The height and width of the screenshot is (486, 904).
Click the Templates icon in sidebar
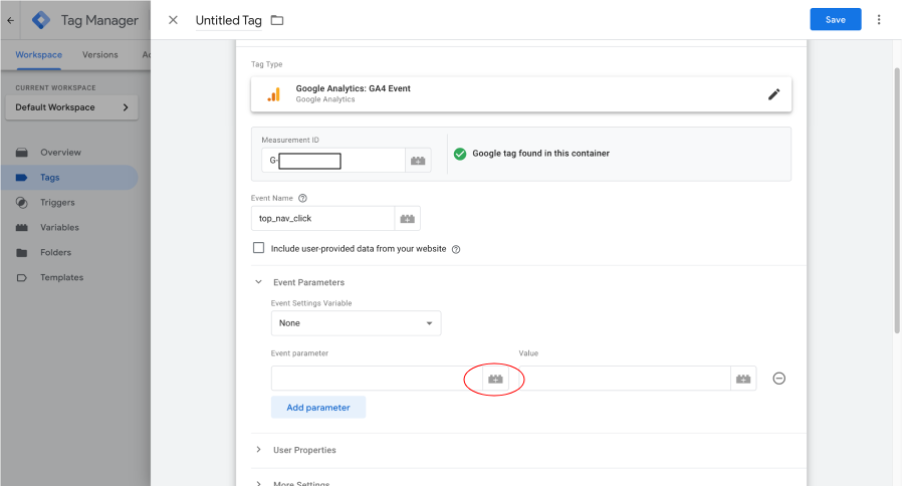point(22,278)
